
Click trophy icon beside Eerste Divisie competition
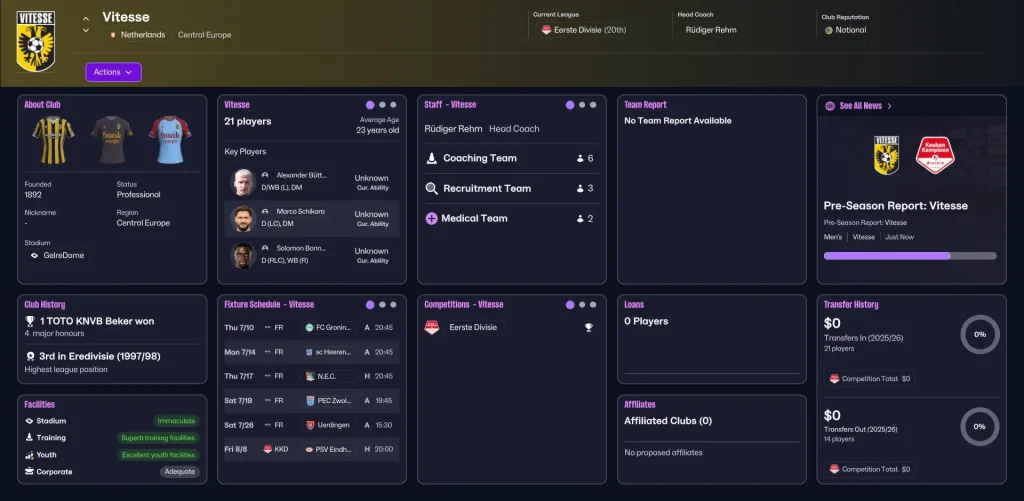(588, 327)
